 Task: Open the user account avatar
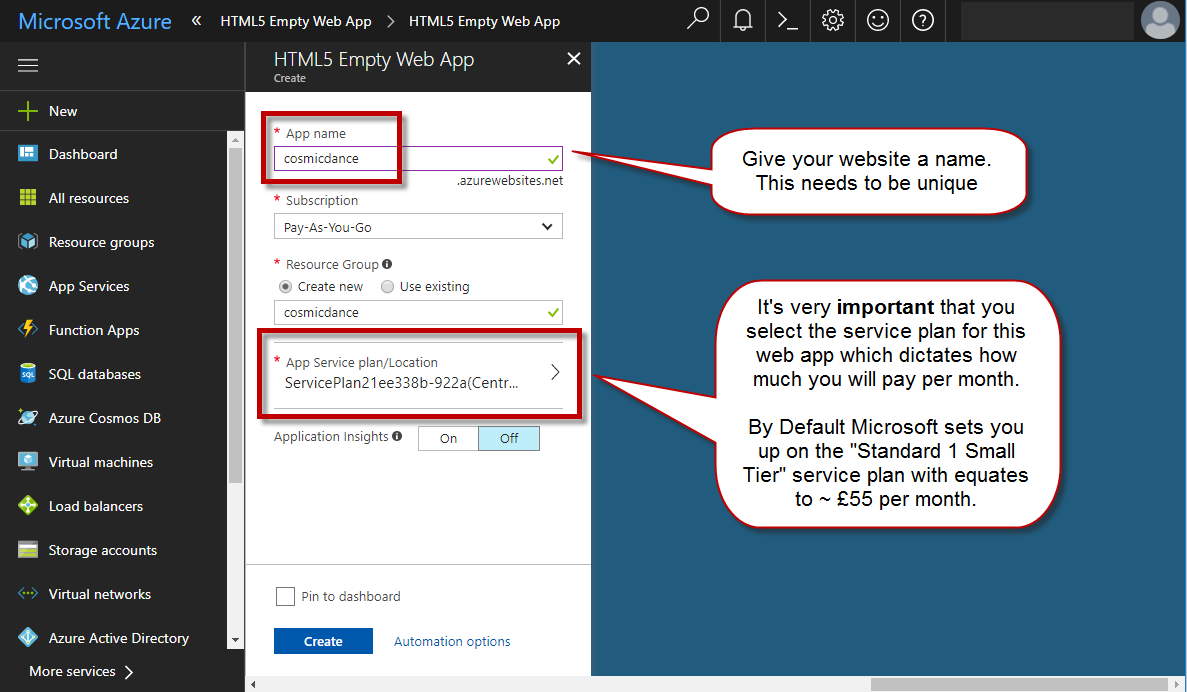tap(1160, 20)
